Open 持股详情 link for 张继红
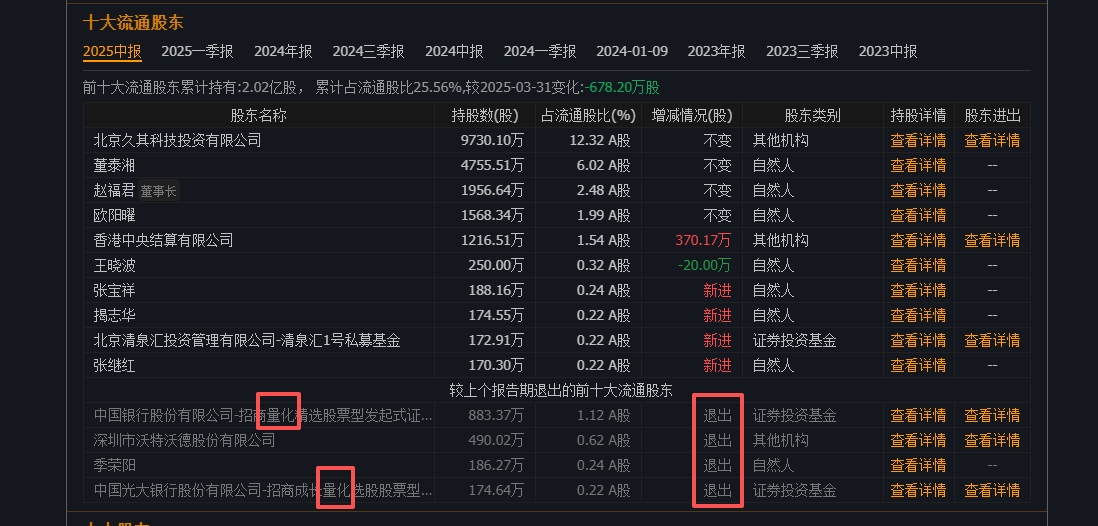The image size is (1098, 526). coord(918,365)
